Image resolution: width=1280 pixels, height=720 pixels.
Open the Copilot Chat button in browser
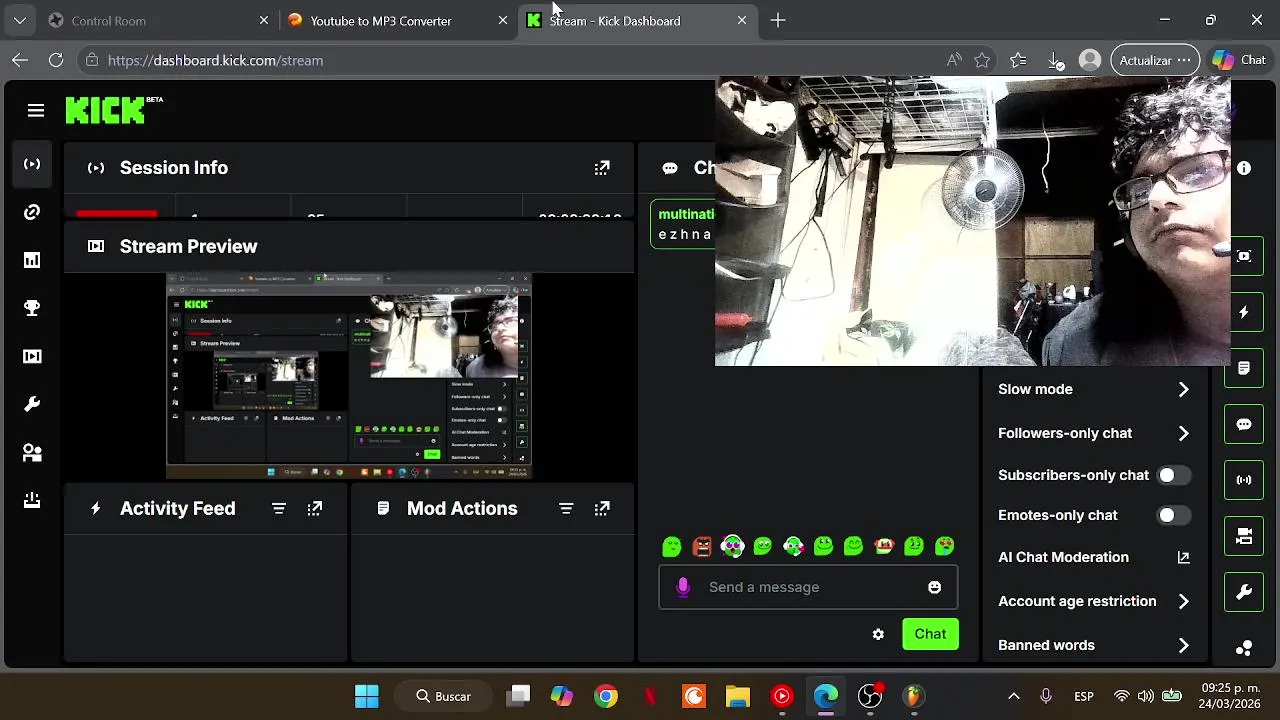coord(1239,60)
